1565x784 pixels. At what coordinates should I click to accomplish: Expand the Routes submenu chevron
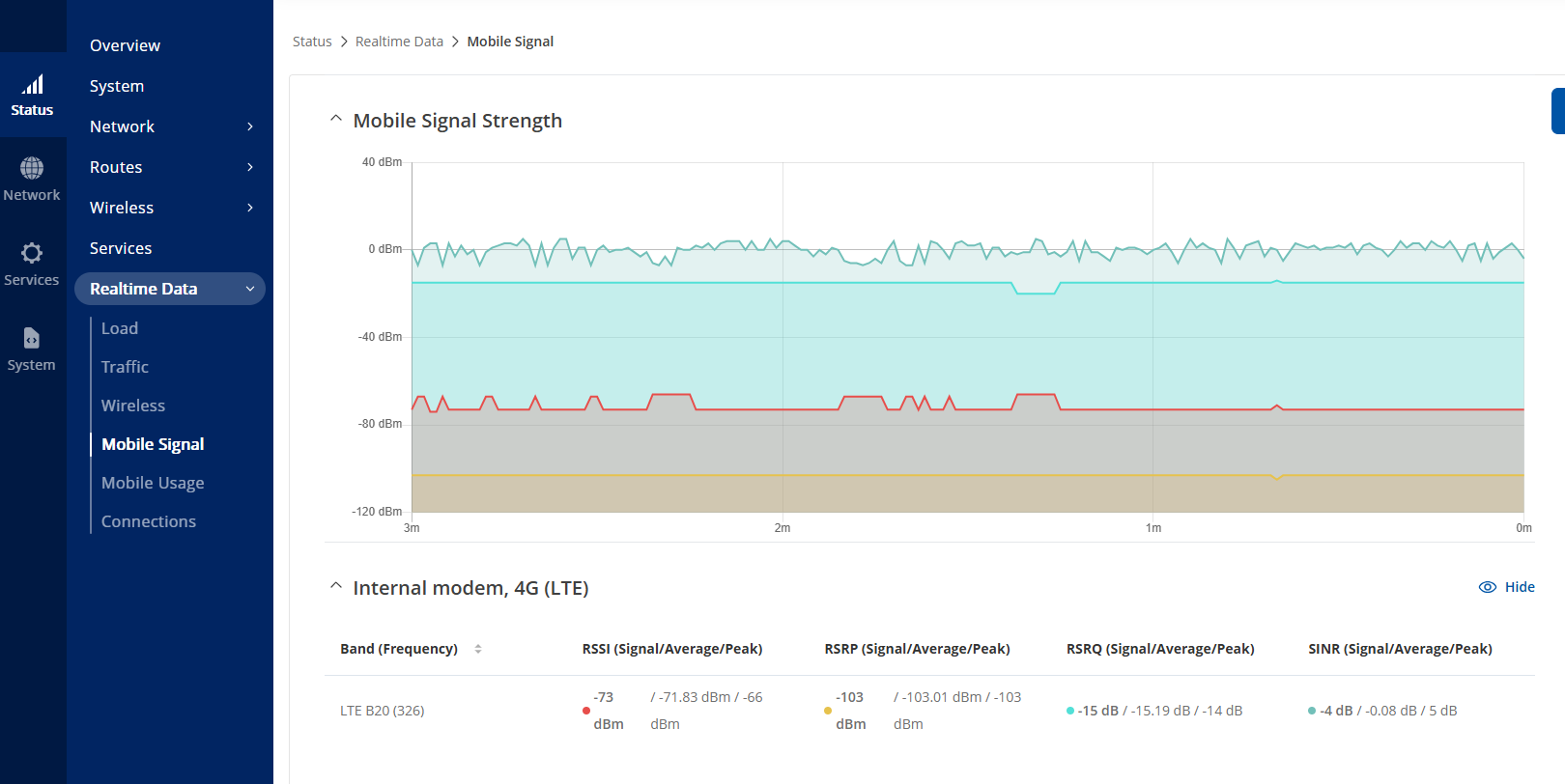pos(250,167)
